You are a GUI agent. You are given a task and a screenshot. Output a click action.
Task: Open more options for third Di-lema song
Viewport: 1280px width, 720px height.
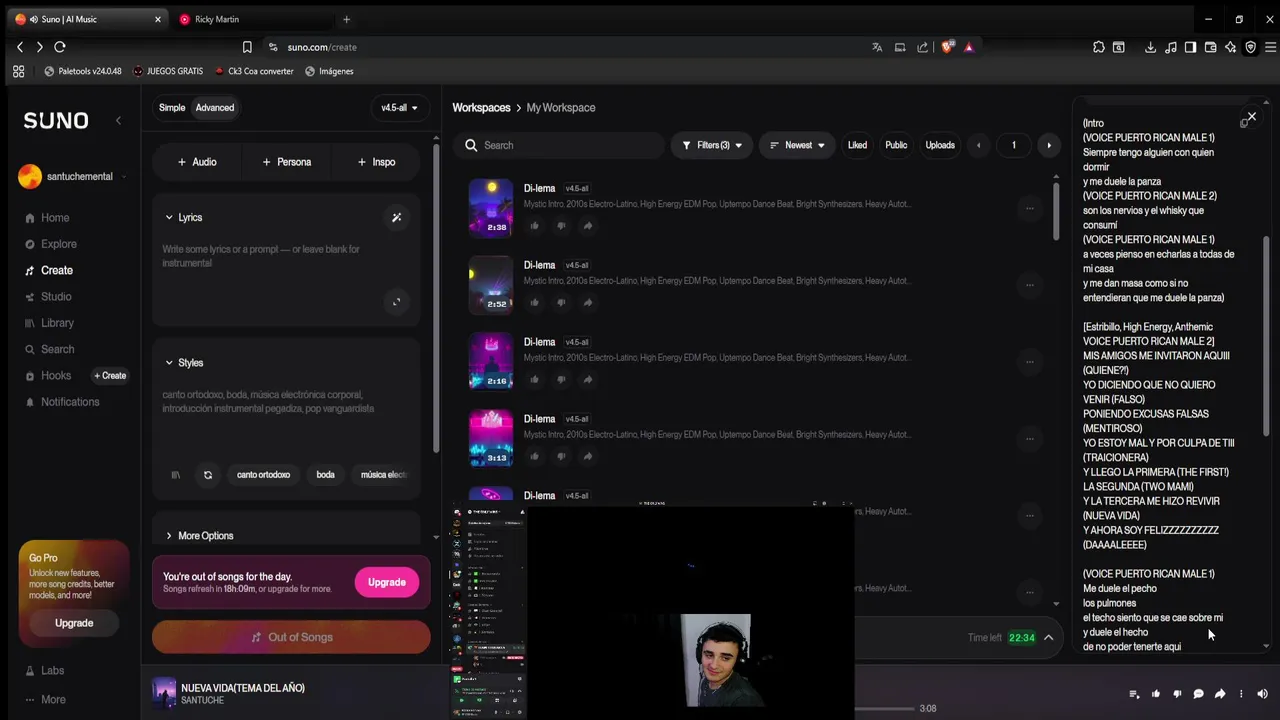1029,362
